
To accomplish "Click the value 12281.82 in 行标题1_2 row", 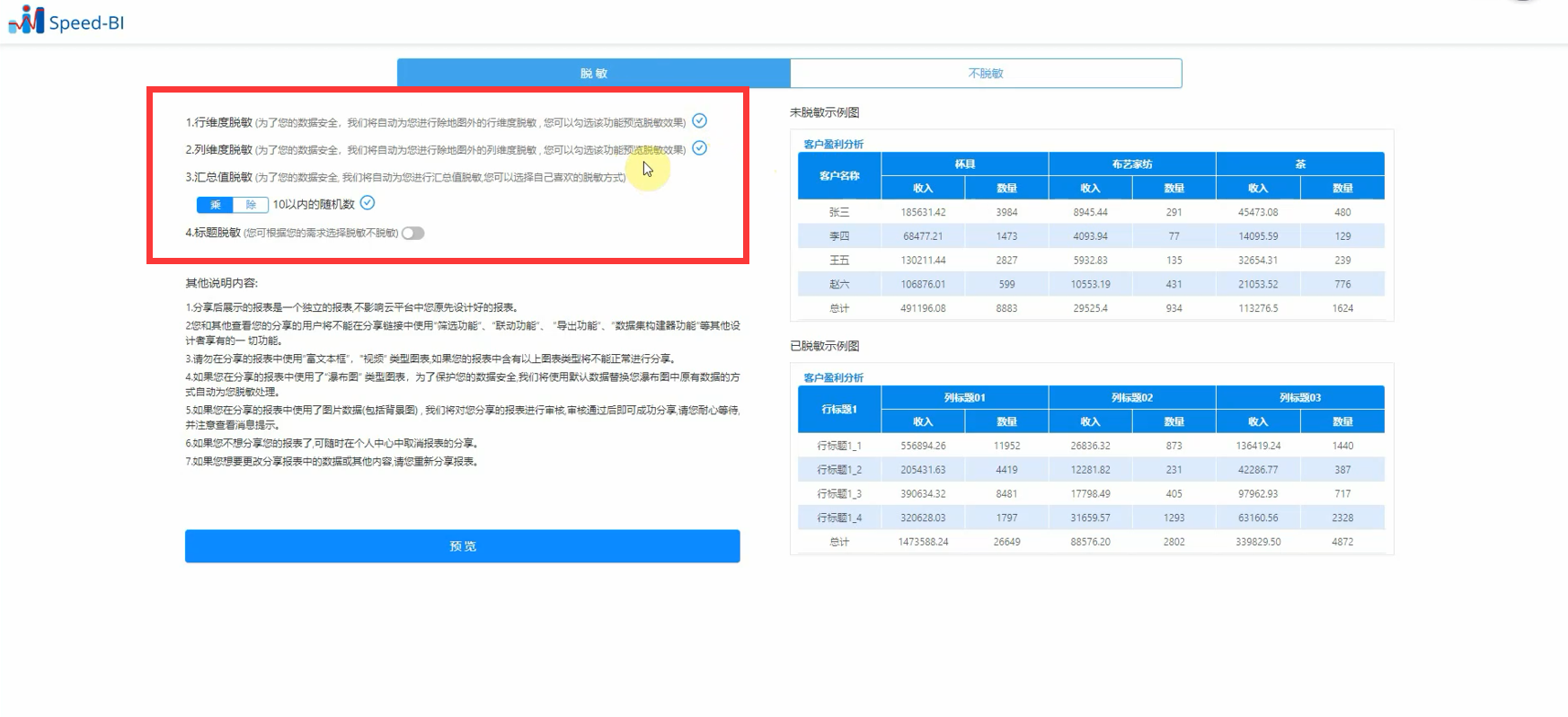I will click(x=1090, y=470).
